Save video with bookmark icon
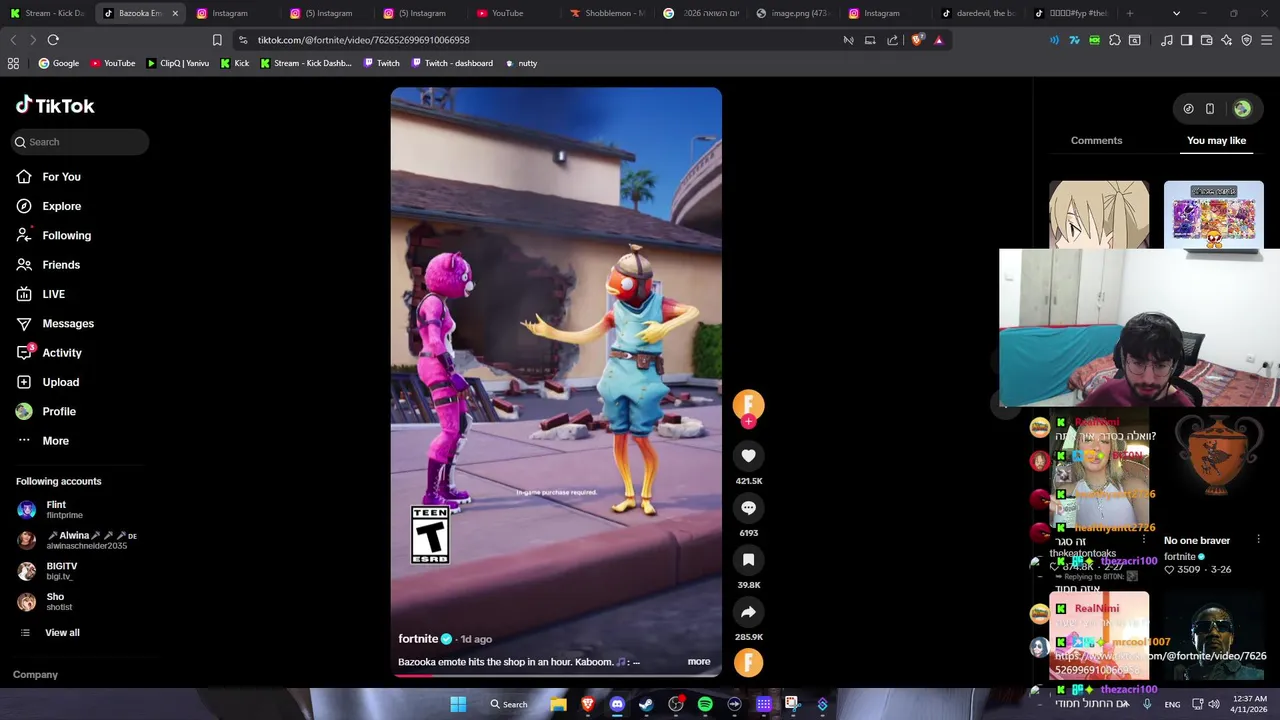This screenshot has height=720, width=1280. [x=748, y=560]
